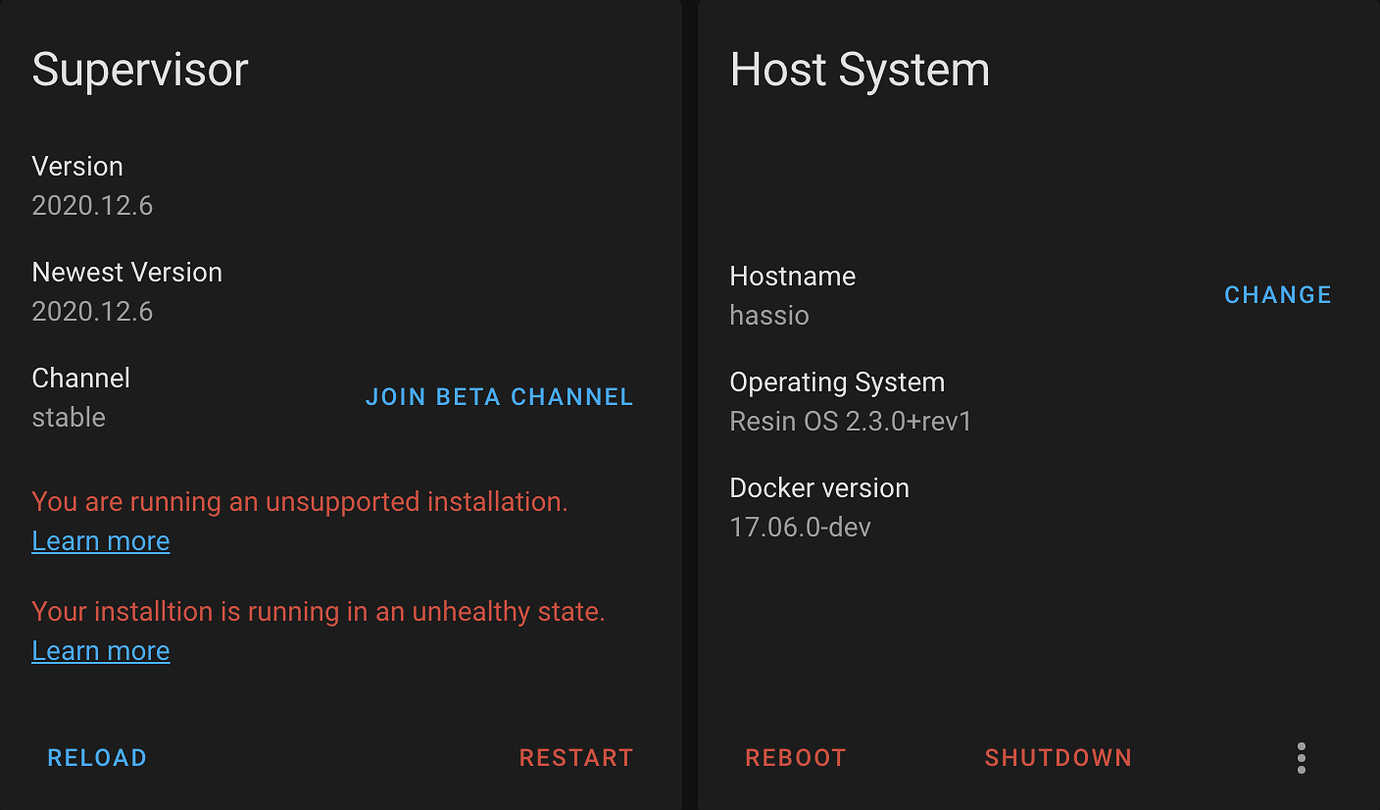Shut down the host system
Viewport: 1380px width, 810px height.
[x=1058, y=758]
